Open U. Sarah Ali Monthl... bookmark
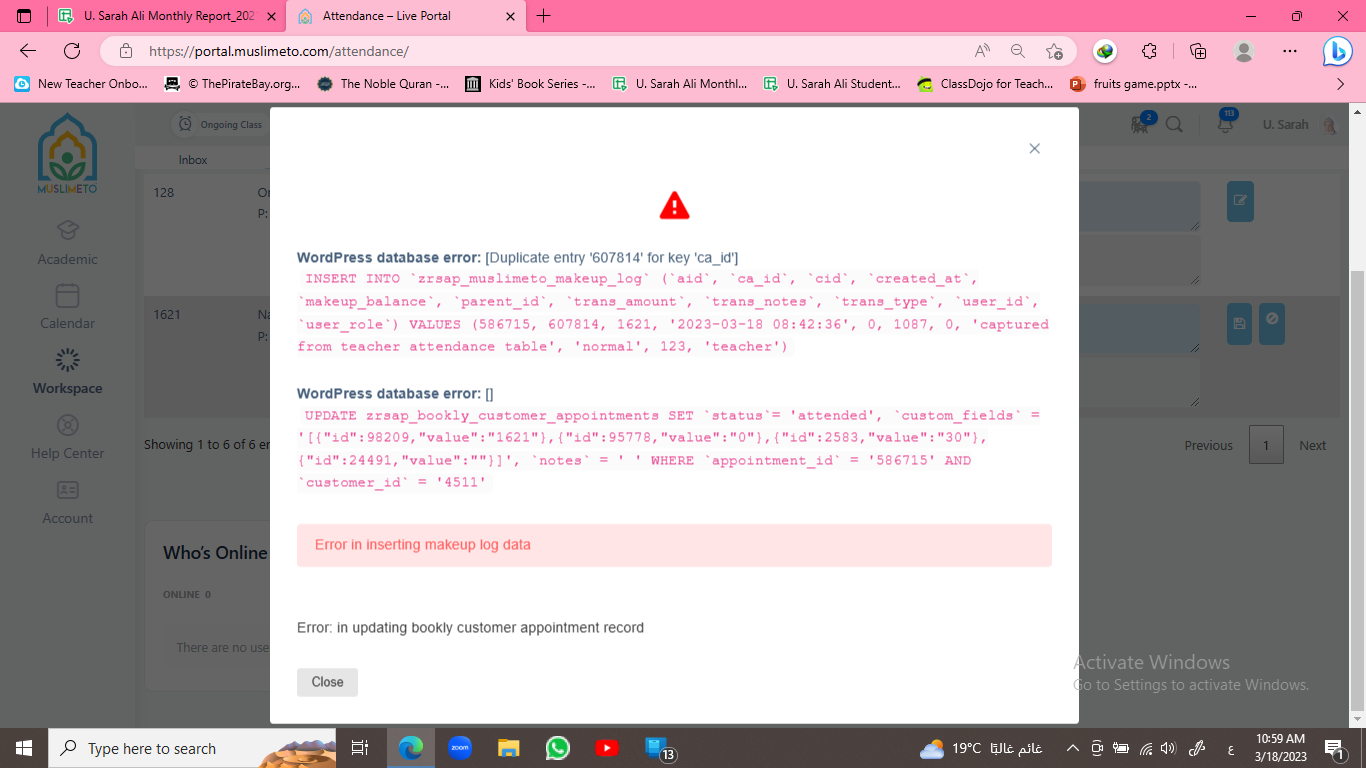The image size is (1366, 768). coord(680,84)
